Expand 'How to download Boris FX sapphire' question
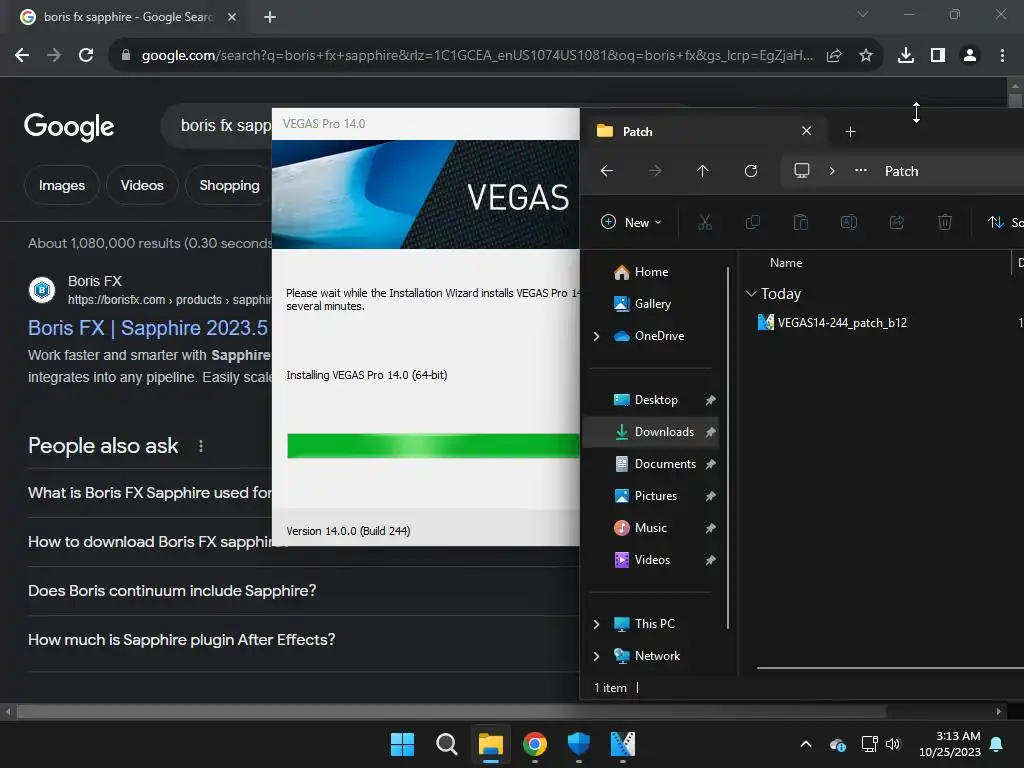 (x=150, y=541)
